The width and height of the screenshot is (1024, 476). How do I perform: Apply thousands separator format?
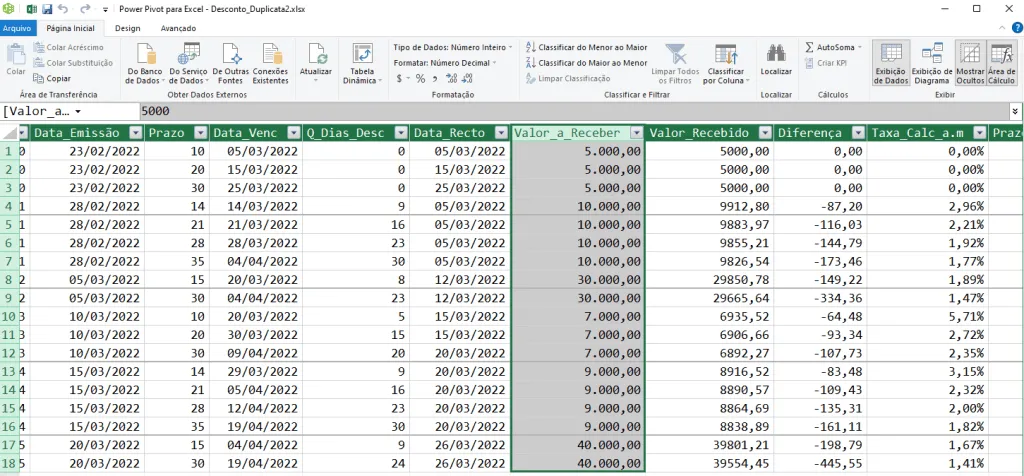(434, 78)
